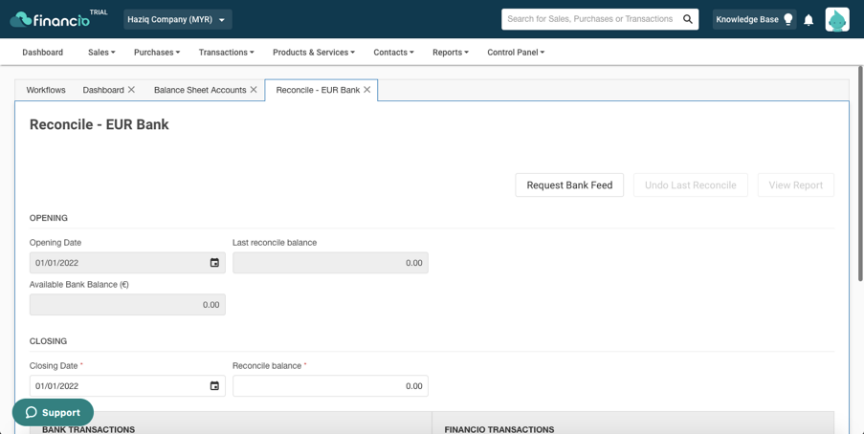This screenshot has width=864, height=434.
Task: Click the search magnifier icon
Action: coord(688,19)
